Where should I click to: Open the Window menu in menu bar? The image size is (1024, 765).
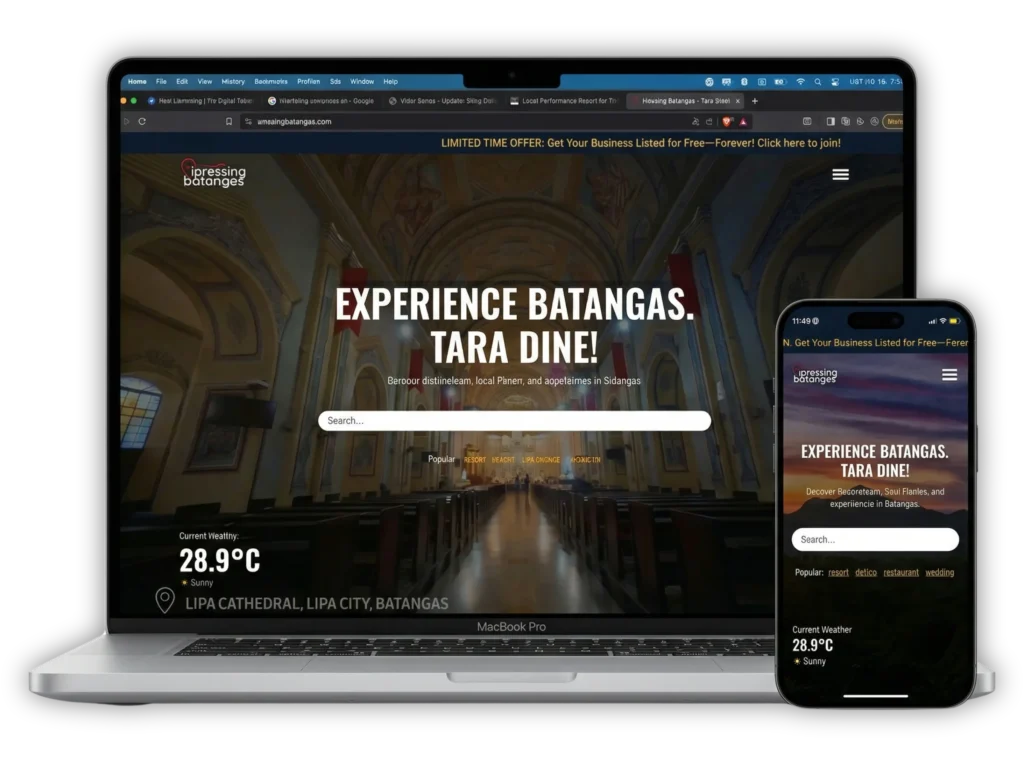click(362, 82)
